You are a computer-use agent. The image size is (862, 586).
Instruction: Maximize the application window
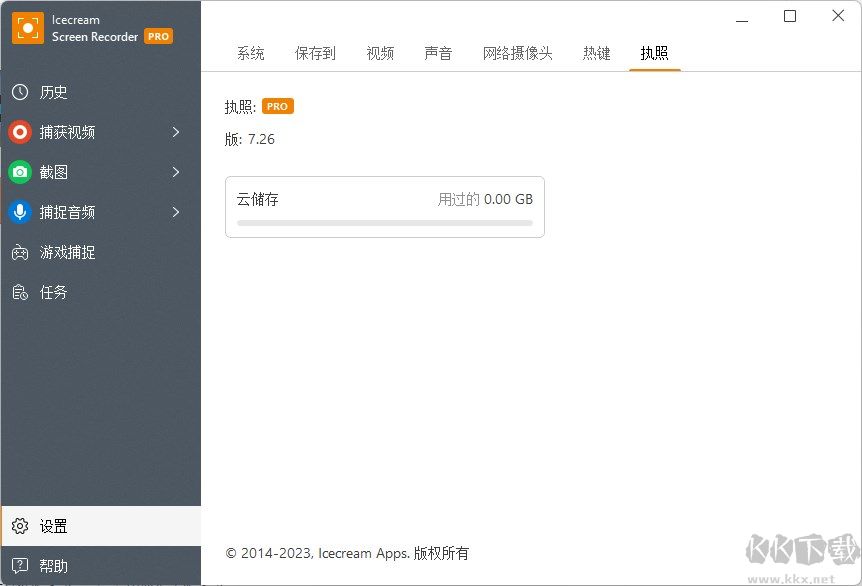coord(790,16)
